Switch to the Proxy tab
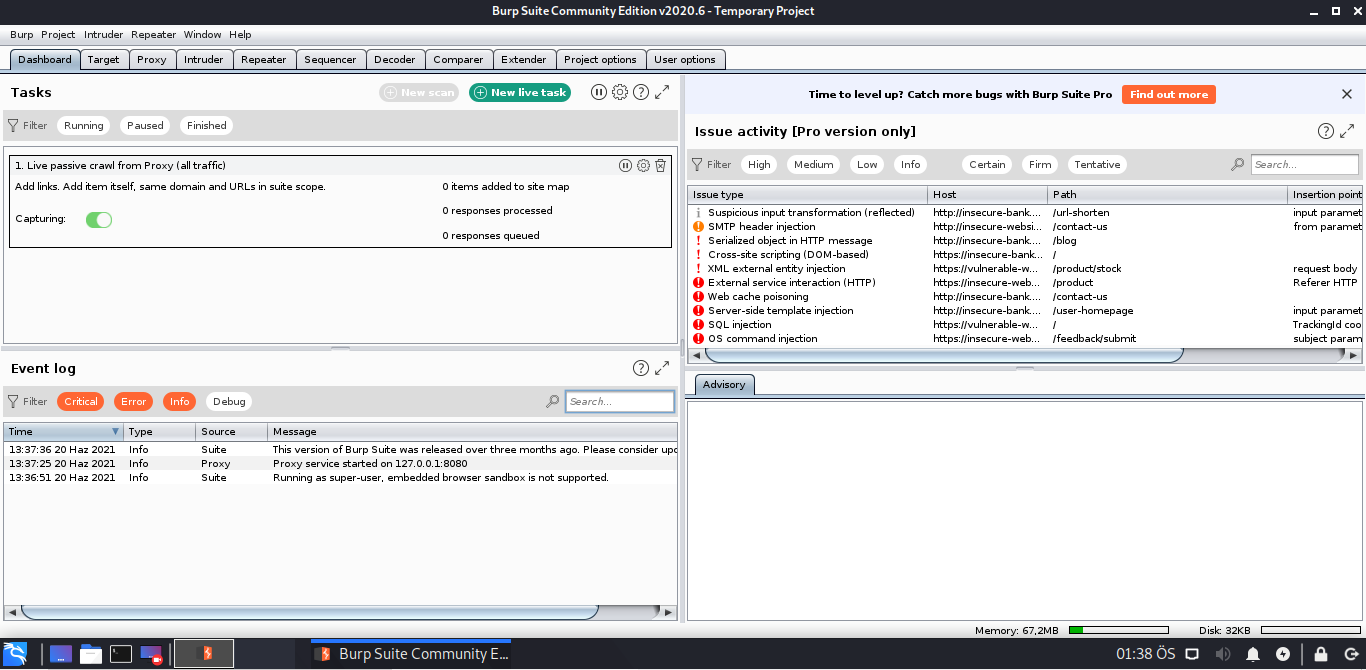 tap(152, 60)
